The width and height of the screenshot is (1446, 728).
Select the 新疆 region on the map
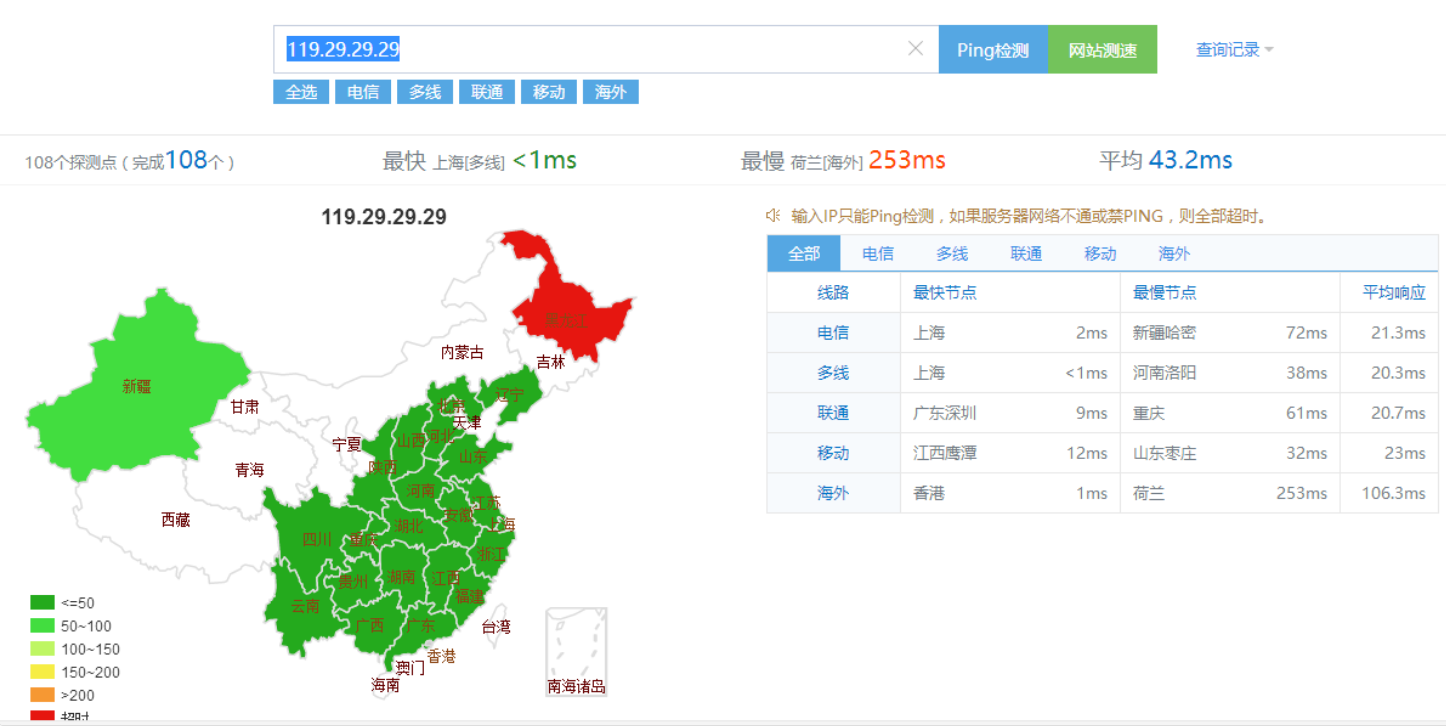tap(137, 386)
